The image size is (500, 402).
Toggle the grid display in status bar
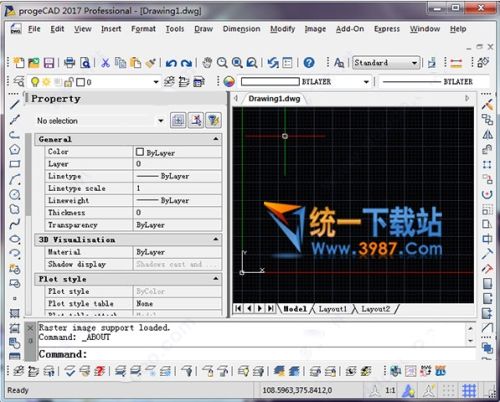(x=469, y=390)
